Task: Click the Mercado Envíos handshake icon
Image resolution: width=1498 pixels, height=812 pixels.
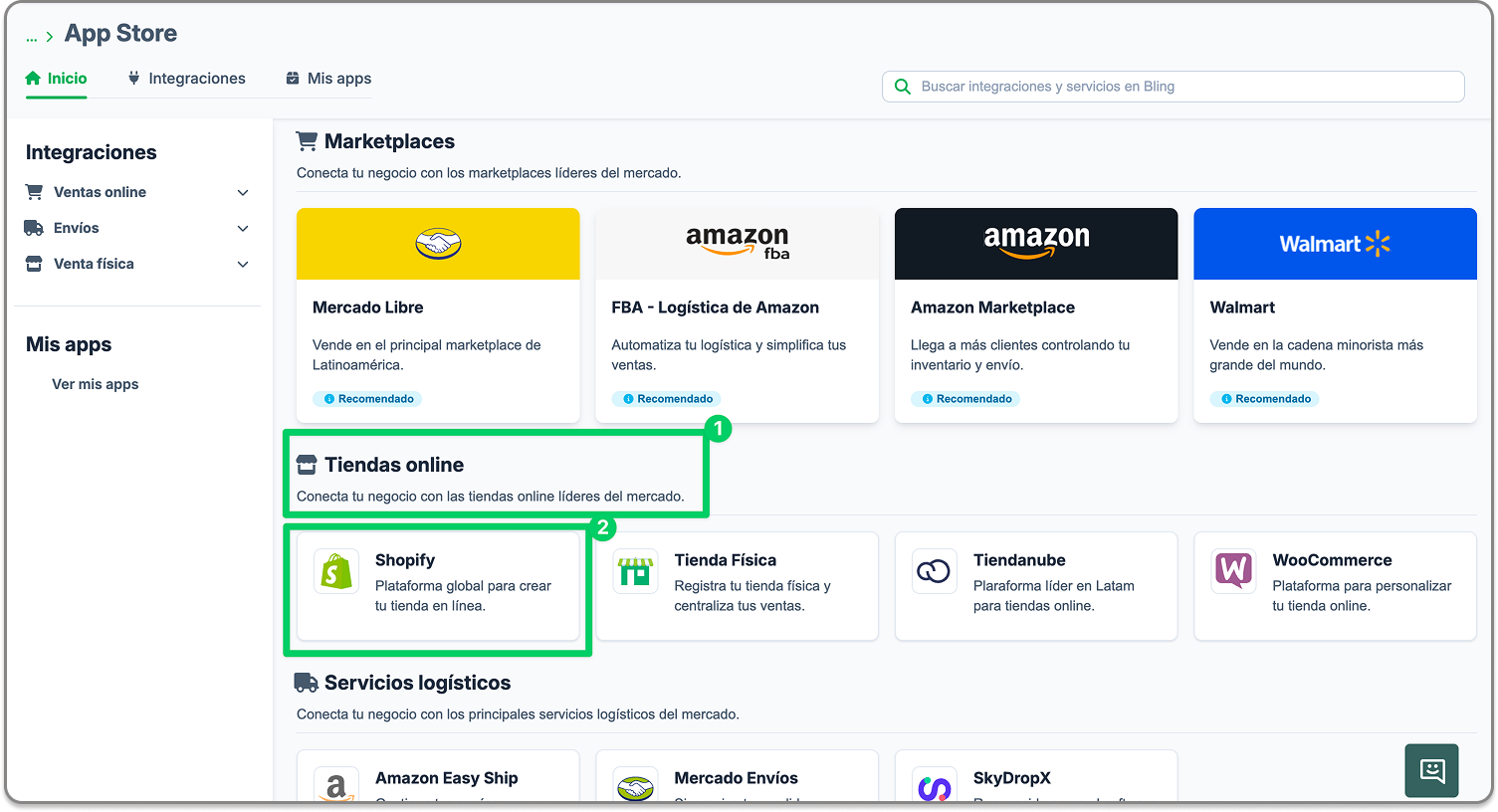Action: 636,787
